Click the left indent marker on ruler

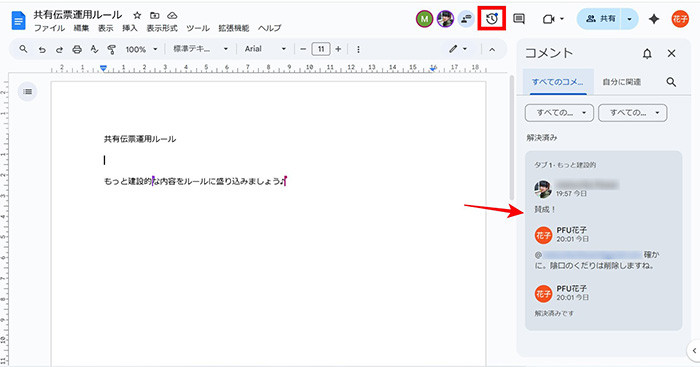tap(104, 68)
